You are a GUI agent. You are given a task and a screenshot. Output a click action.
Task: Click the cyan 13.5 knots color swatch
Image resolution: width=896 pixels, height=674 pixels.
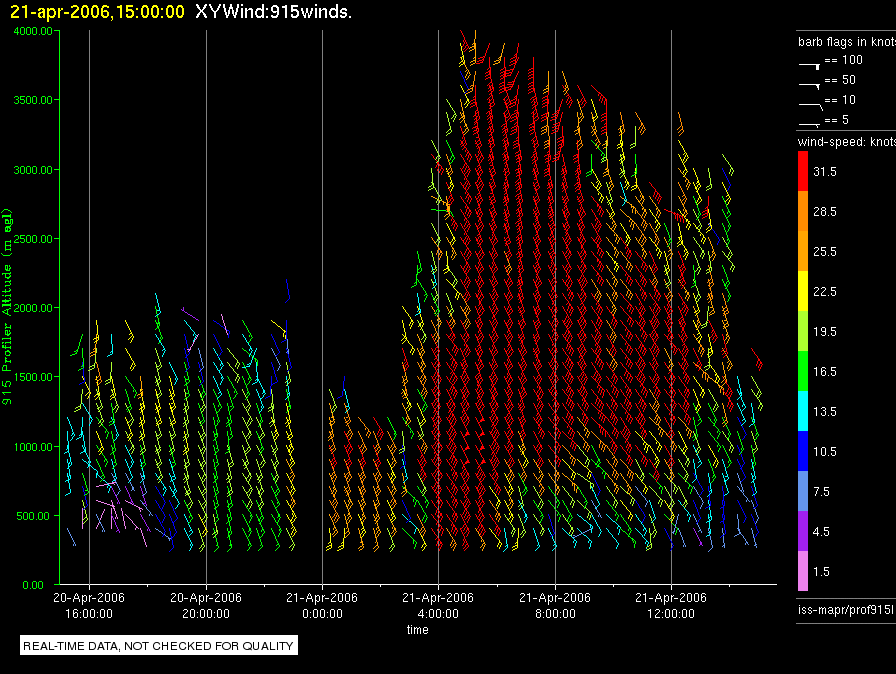(x=803, y=411)
